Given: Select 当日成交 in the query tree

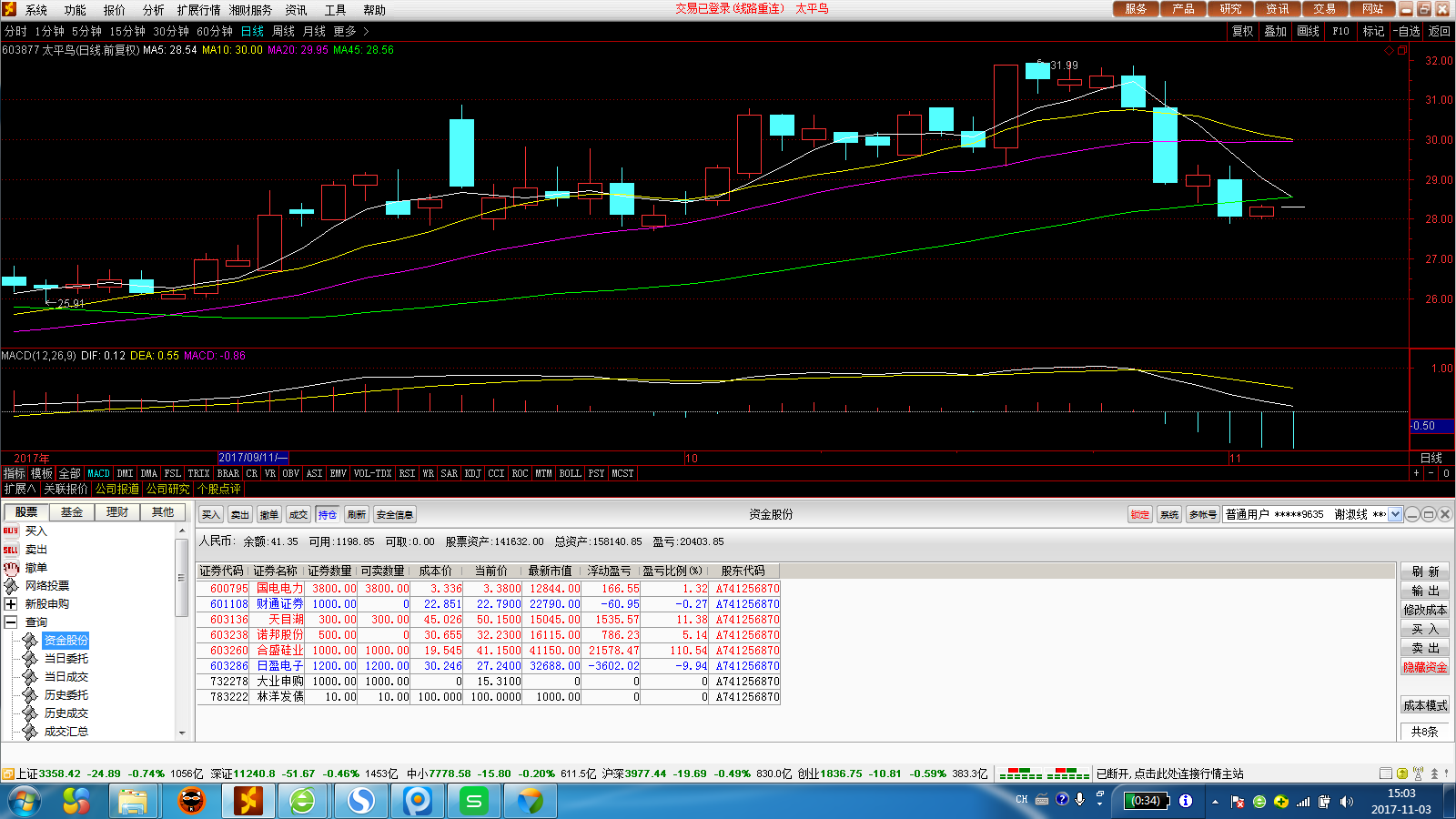Looking at the screenshot, I should (66, 677).
